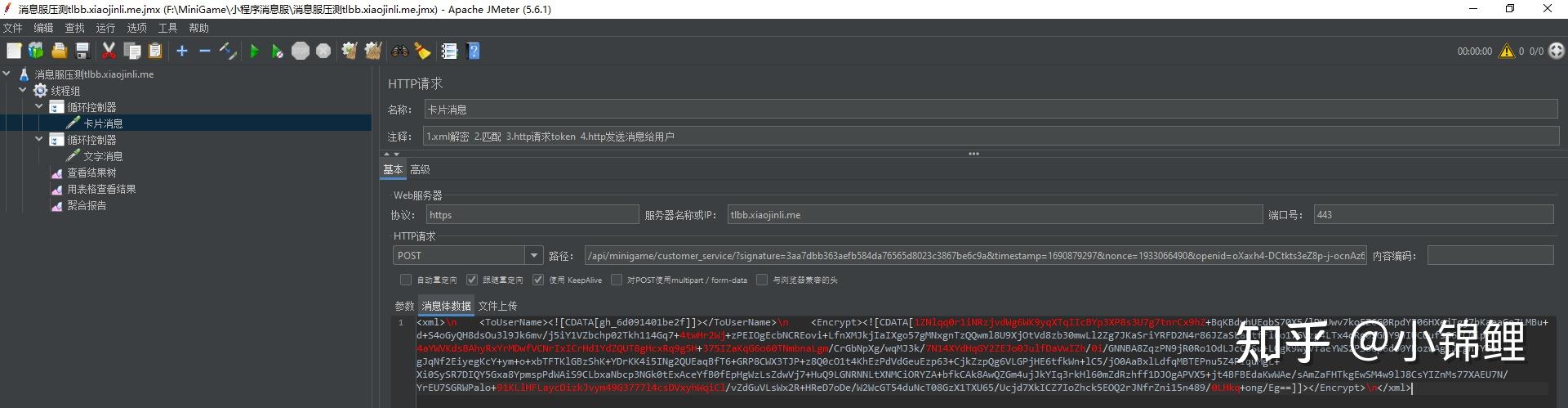Image resolution: width=1568 pixels, height=408 pixels.
Task: Click the 端口号 443 field
Action: point(1433,215)
